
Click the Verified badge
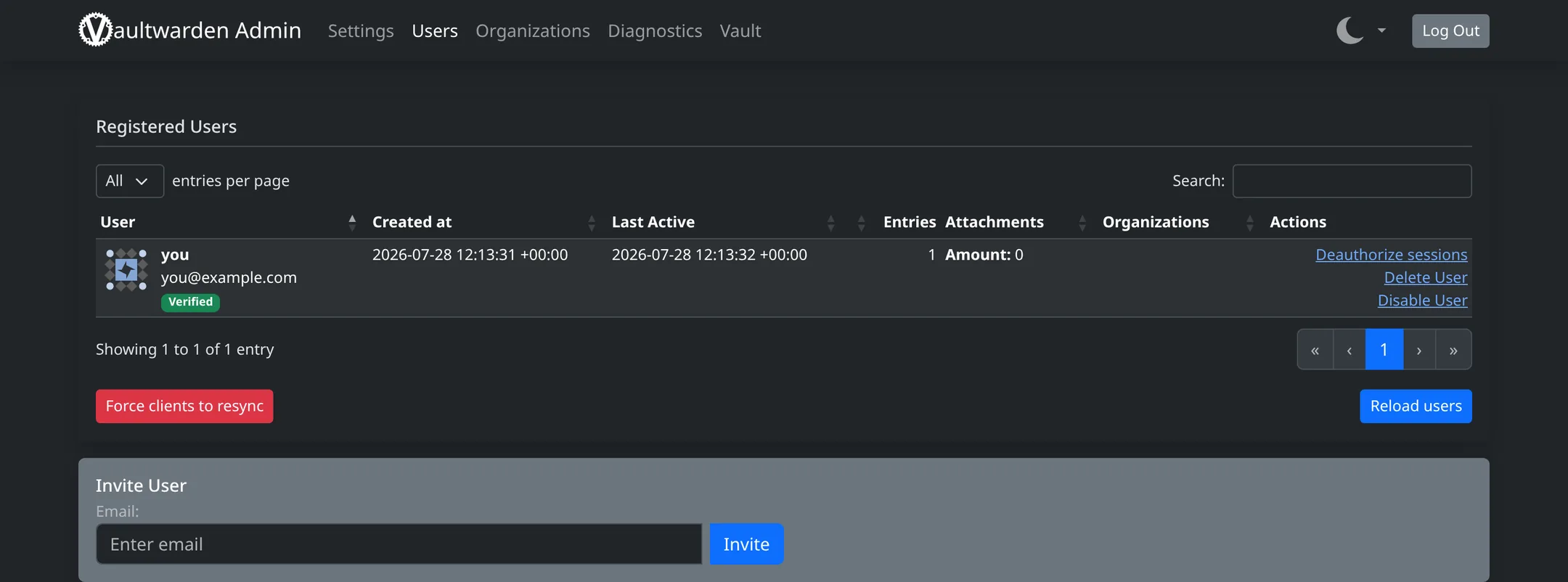tap(190, 302)
